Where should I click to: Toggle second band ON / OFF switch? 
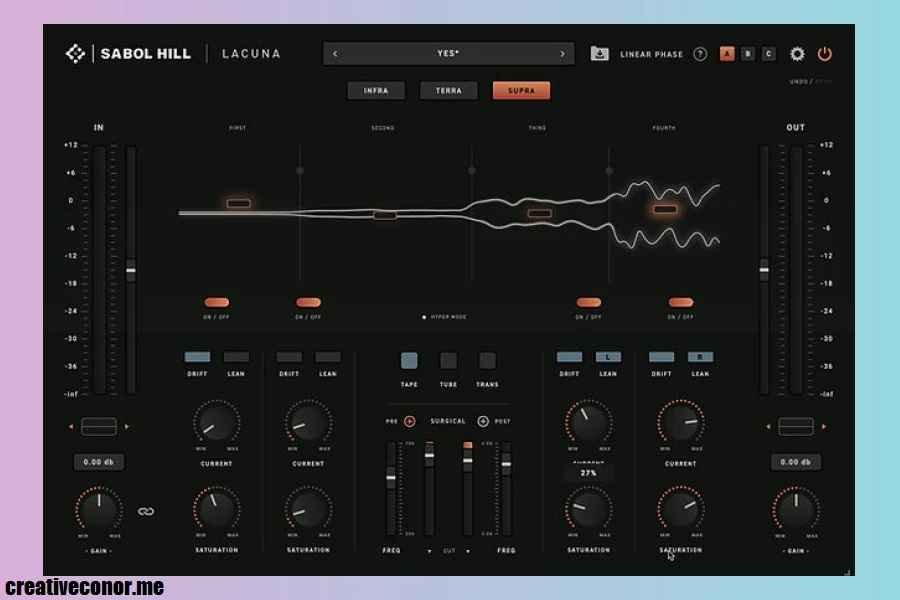click(308, 302)
